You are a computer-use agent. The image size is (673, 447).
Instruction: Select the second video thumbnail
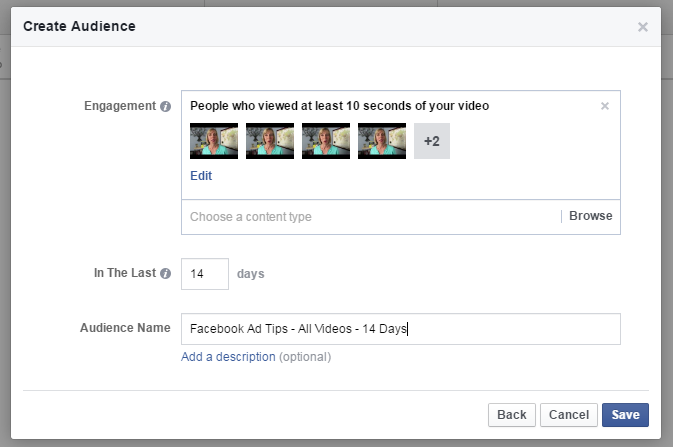[x=270, y=141]
